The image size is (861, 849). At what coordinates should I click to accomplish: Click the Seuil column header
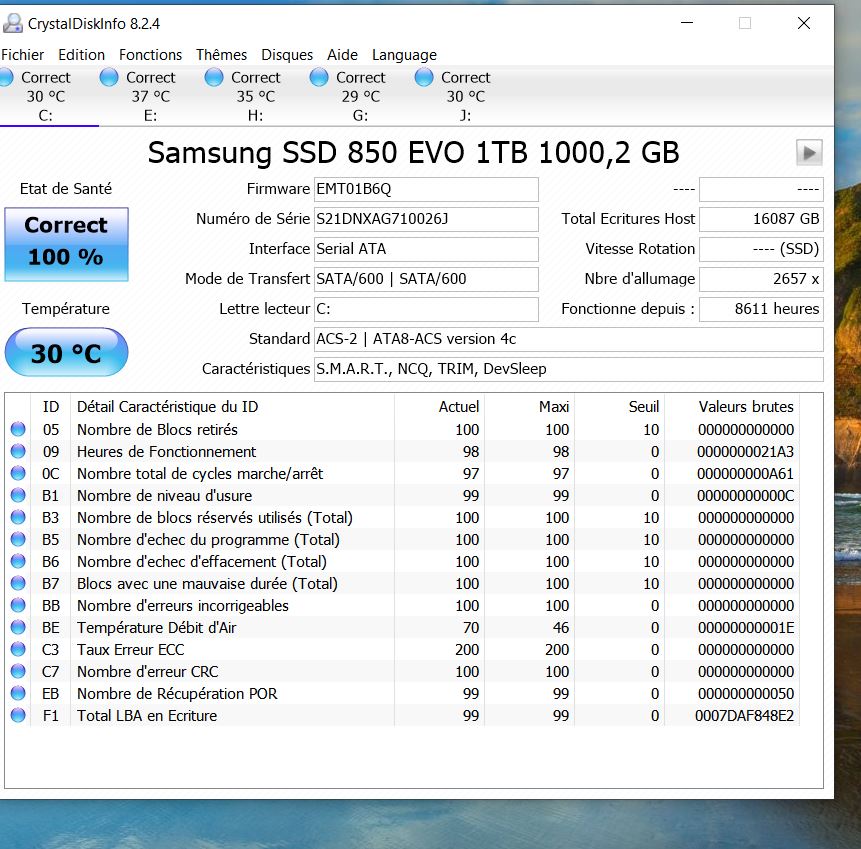(619, 407)
